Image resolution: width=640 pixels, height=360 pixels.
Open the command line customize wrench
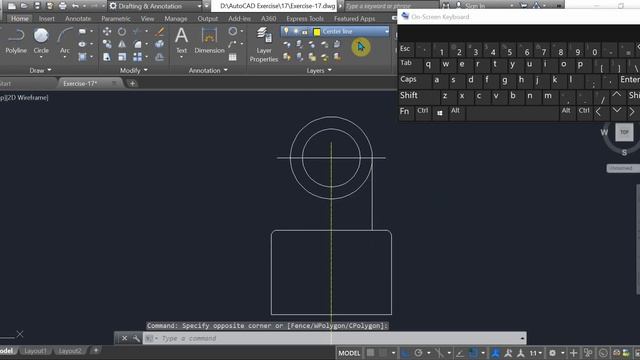pos(136,338)
